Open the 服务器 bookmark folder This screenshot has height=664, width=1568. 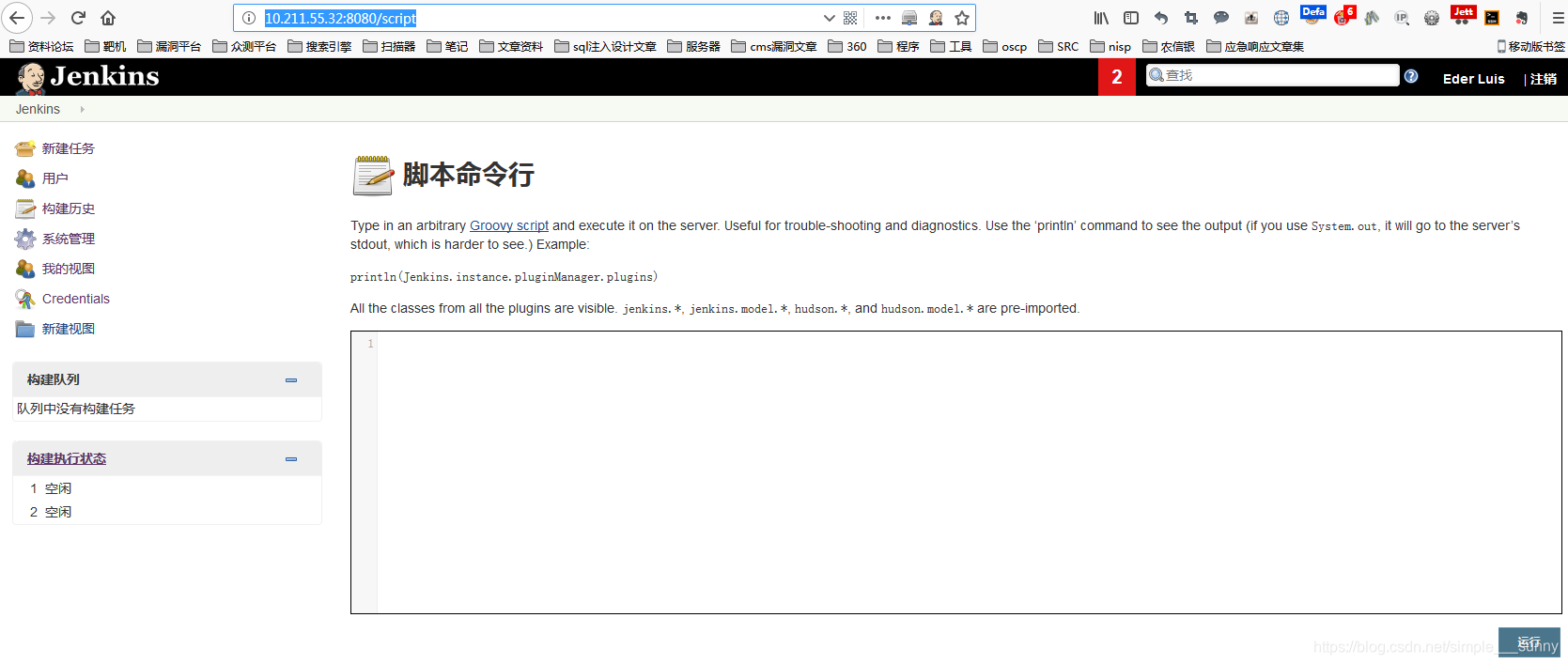pos(693,46)
